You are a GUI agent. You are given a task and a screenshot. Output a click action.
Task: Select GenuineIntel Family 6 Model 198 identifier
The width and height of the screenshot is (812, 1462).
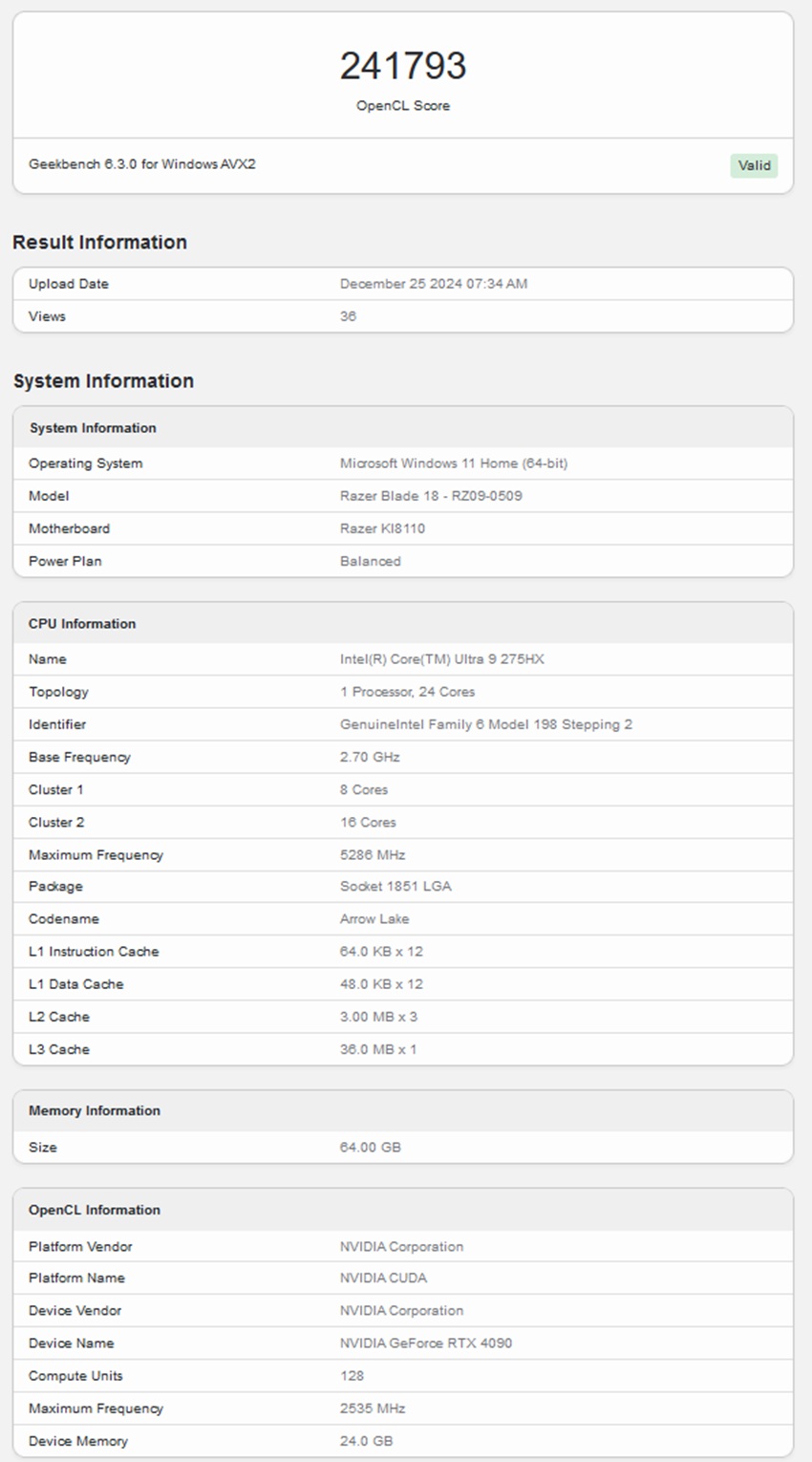point(486,724)
